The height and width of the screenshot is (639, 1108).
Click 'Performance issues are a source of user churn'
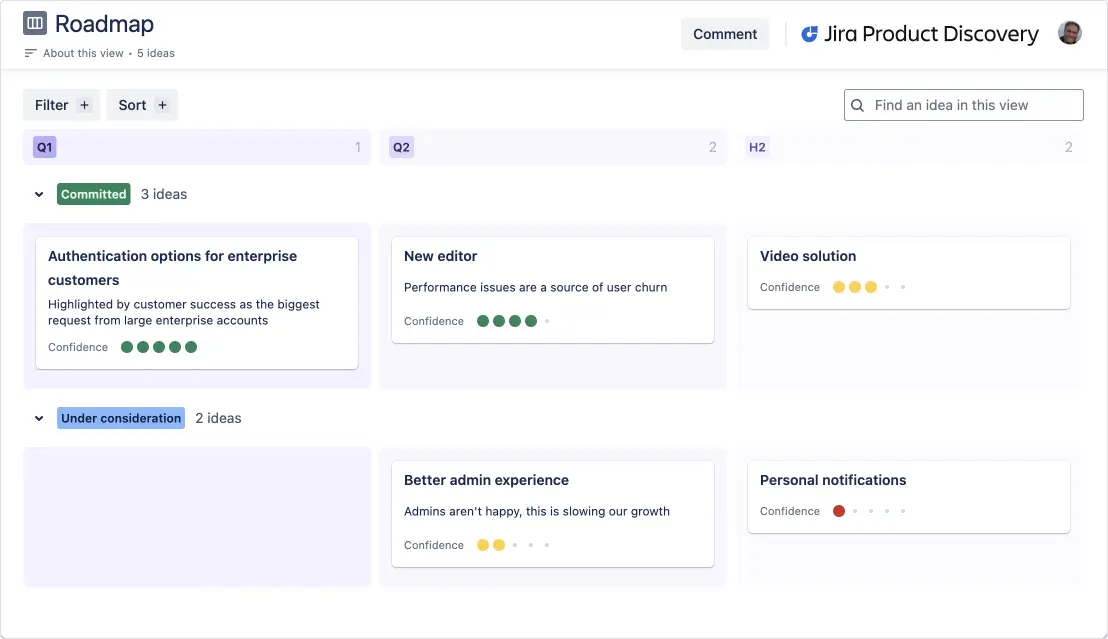pyautogui.click(x=536, y=288)
